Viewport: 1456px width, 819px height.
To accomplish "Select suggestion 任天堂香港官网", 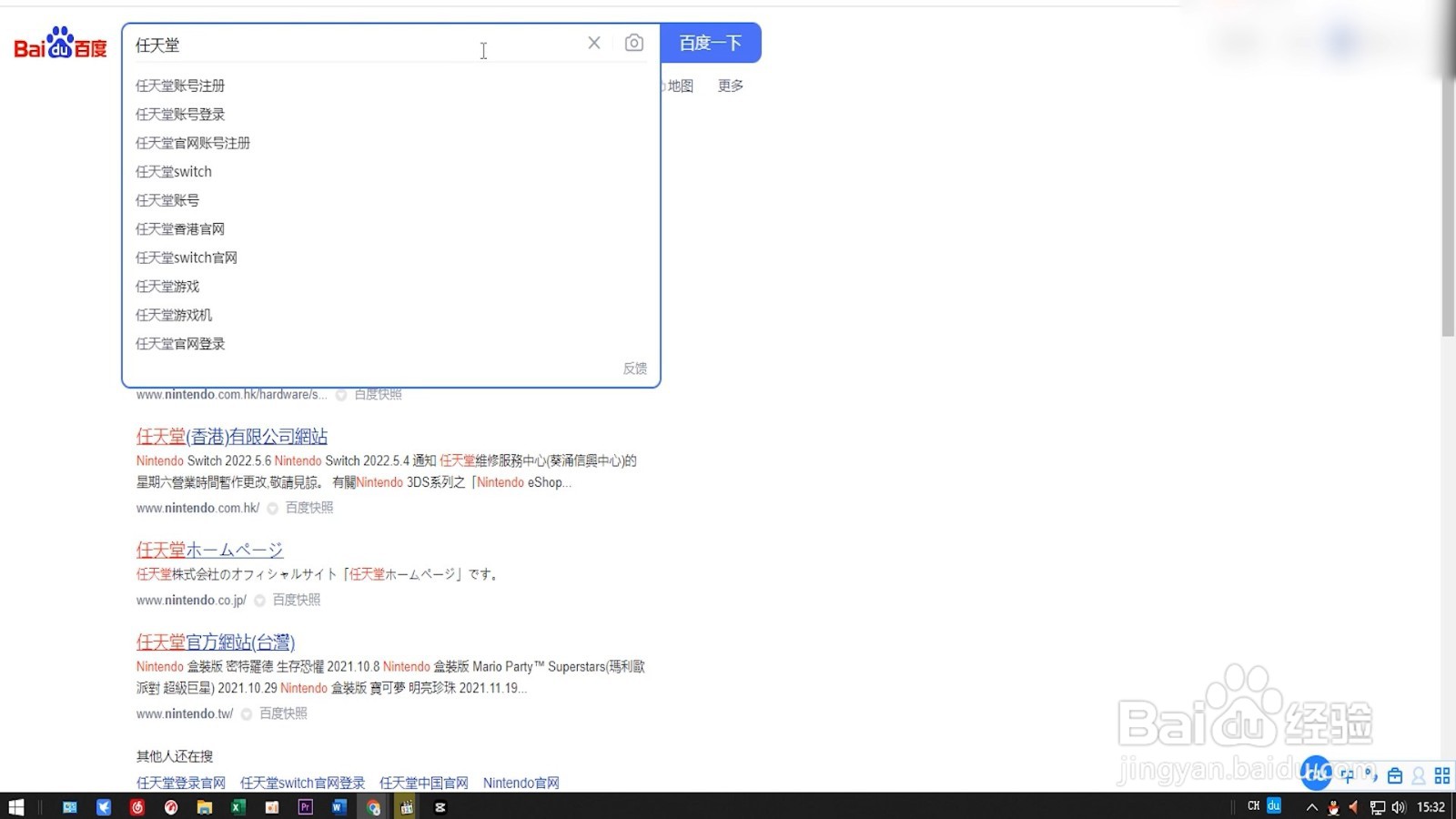I will pyautogui.click(x=180, y=228).
